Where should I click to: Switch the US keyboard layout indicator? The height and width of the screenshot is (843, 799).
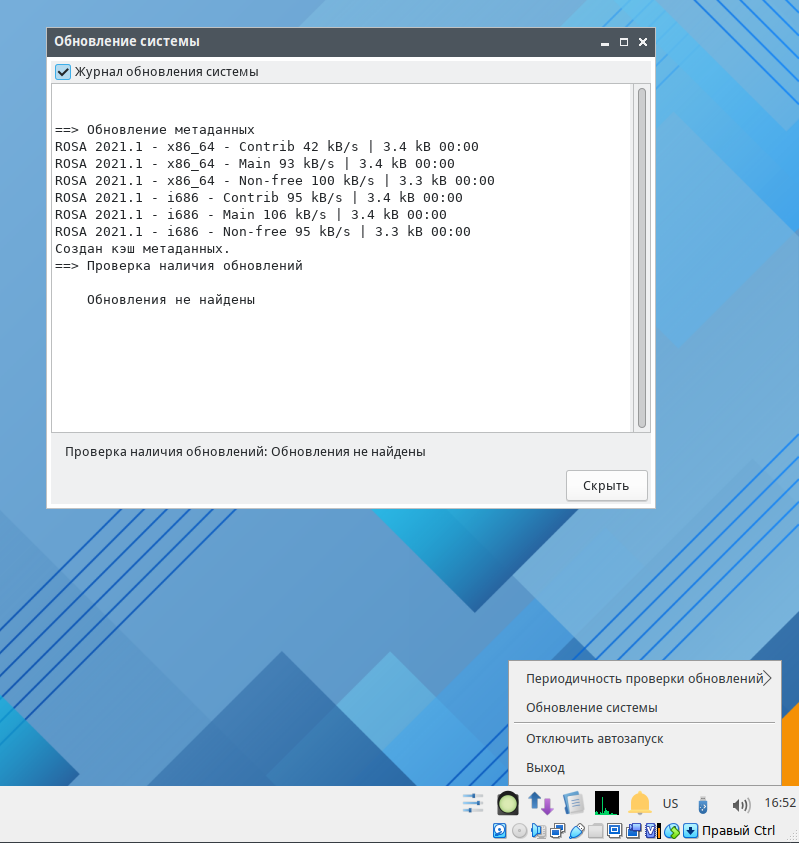coord(670,804)
